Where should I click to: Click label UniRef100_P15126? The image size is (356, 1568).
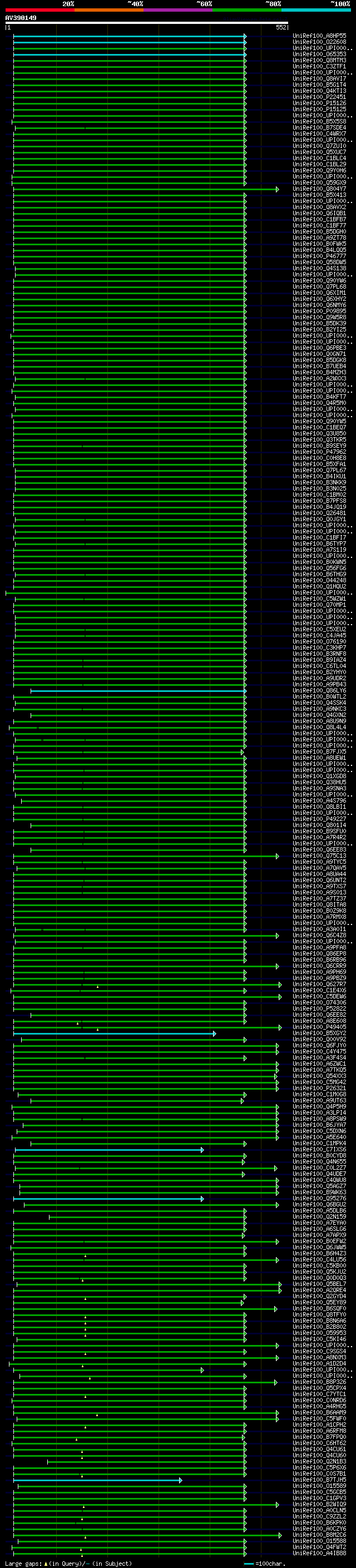click(x=319, y=103)
